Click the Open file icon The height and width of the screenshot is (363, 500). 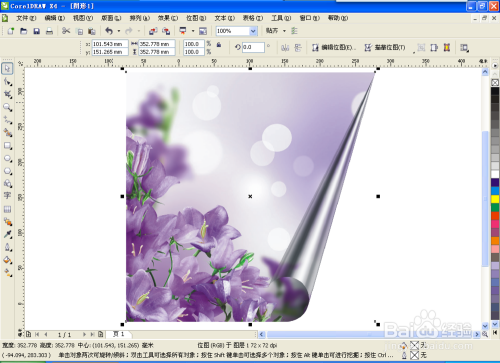23,31
